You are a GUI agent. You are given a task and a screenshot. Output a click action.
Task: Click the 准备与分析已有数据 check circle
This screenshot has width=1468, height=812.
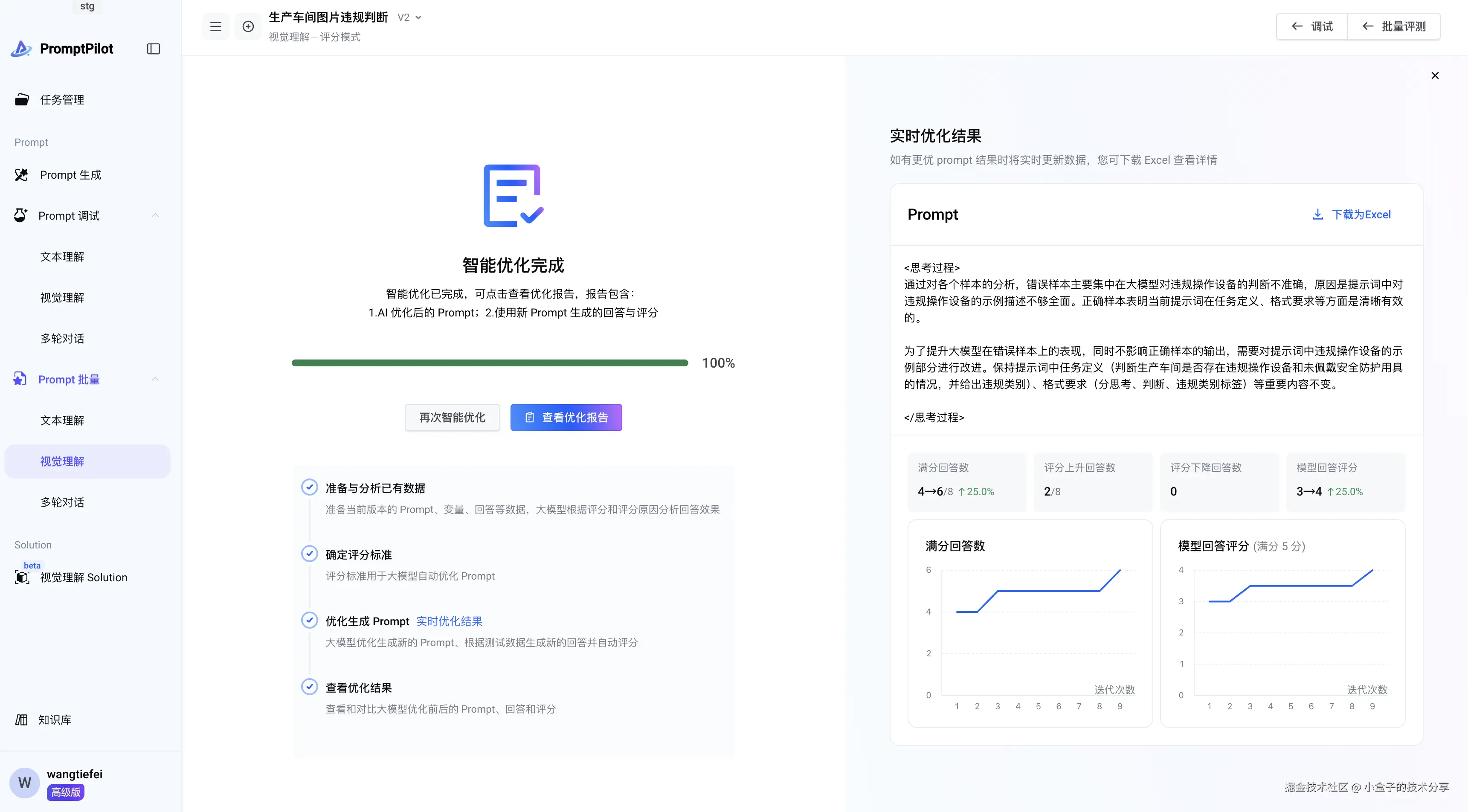coord(310,487)
